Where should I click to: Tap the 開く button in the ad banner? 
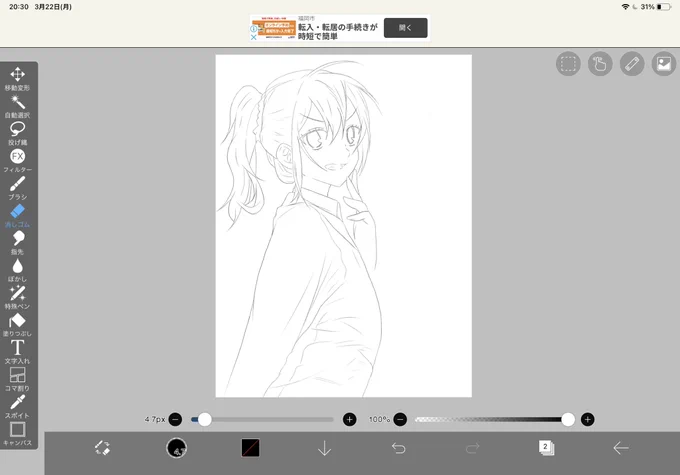tap(405, 28)
